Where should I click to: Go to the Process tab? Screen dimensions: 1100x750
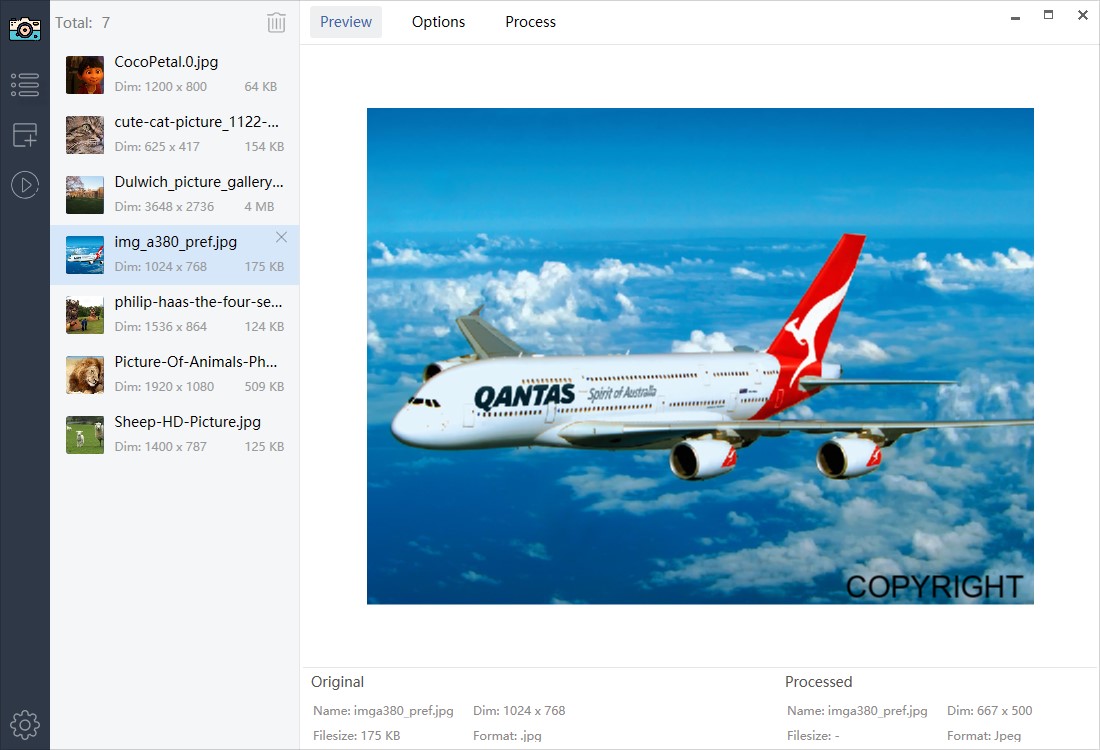point(530,22)
